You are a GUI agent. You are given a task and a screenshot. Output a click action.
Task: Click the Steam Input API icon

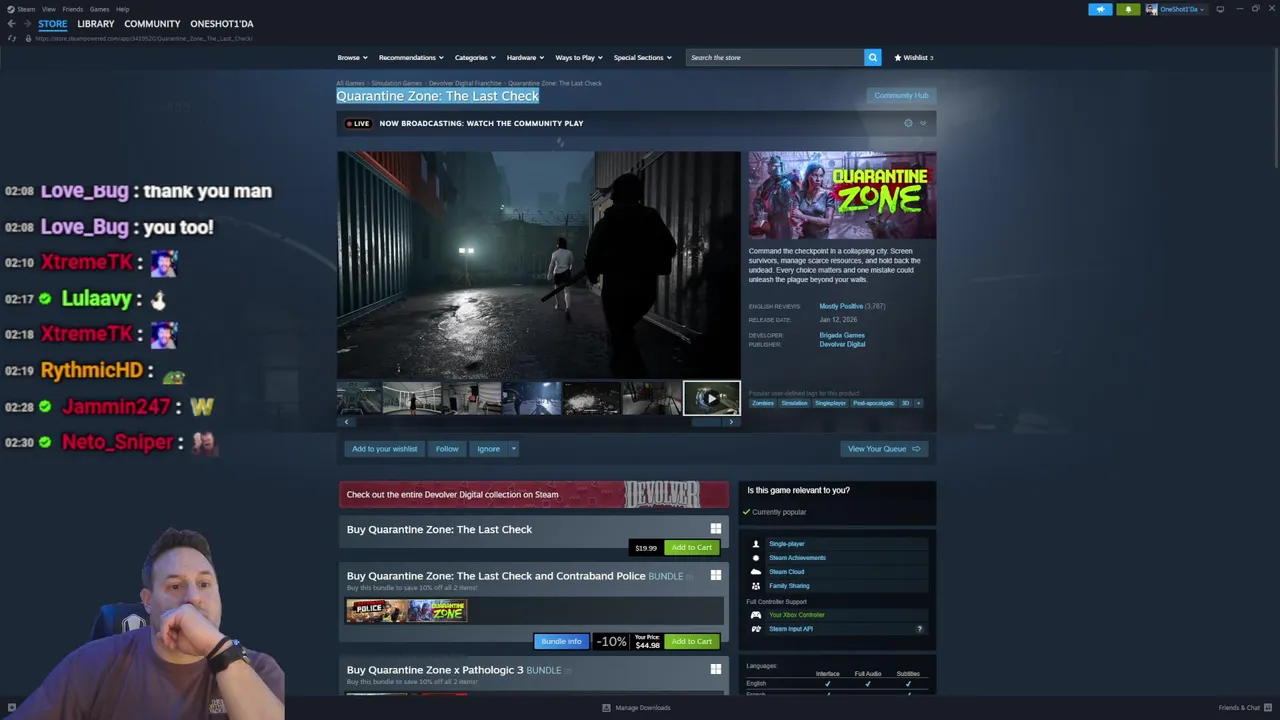click(756, 629)
